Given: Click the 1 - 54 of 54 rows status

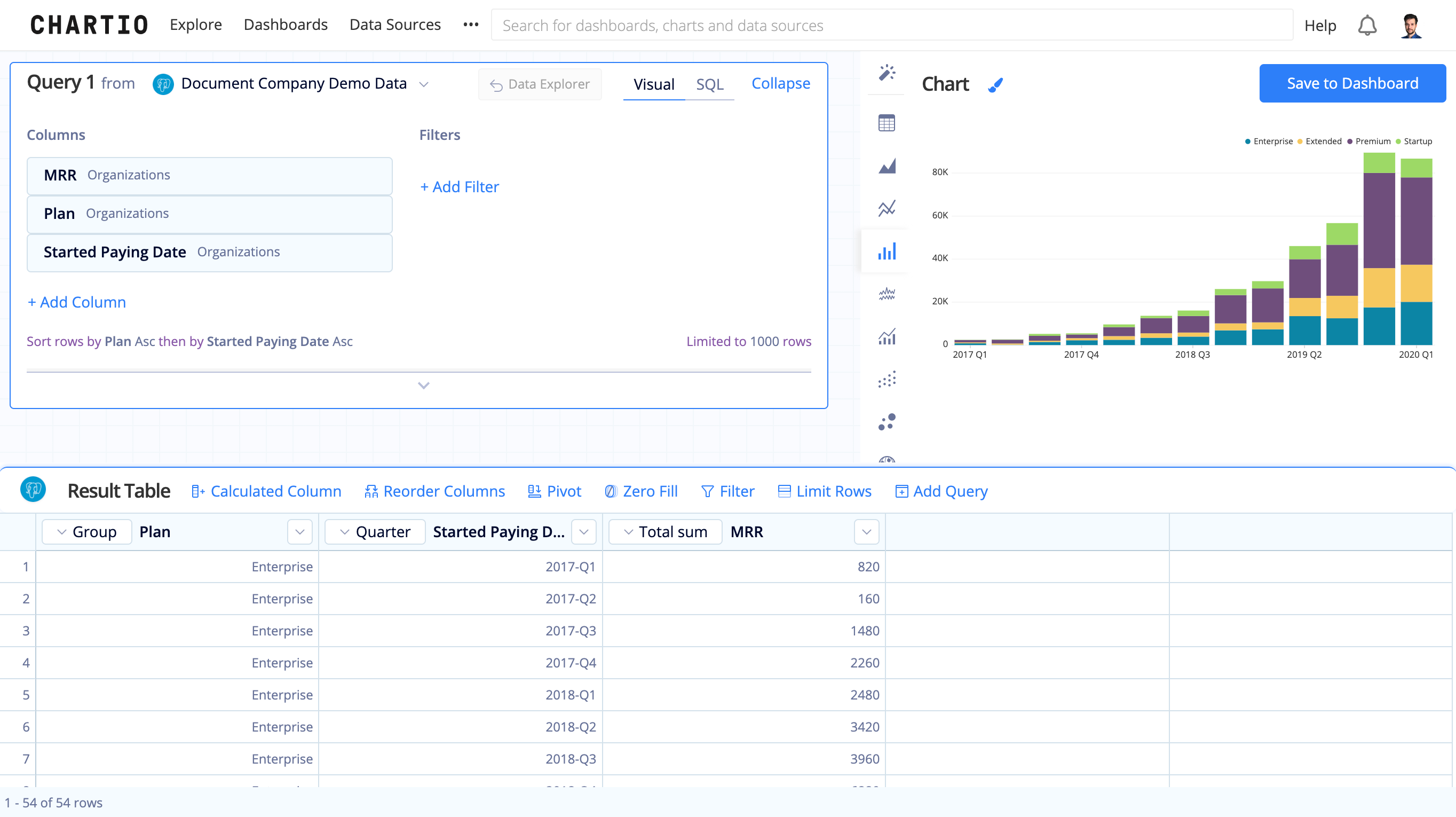Looking at the screenshot, I should click(54, 803).
